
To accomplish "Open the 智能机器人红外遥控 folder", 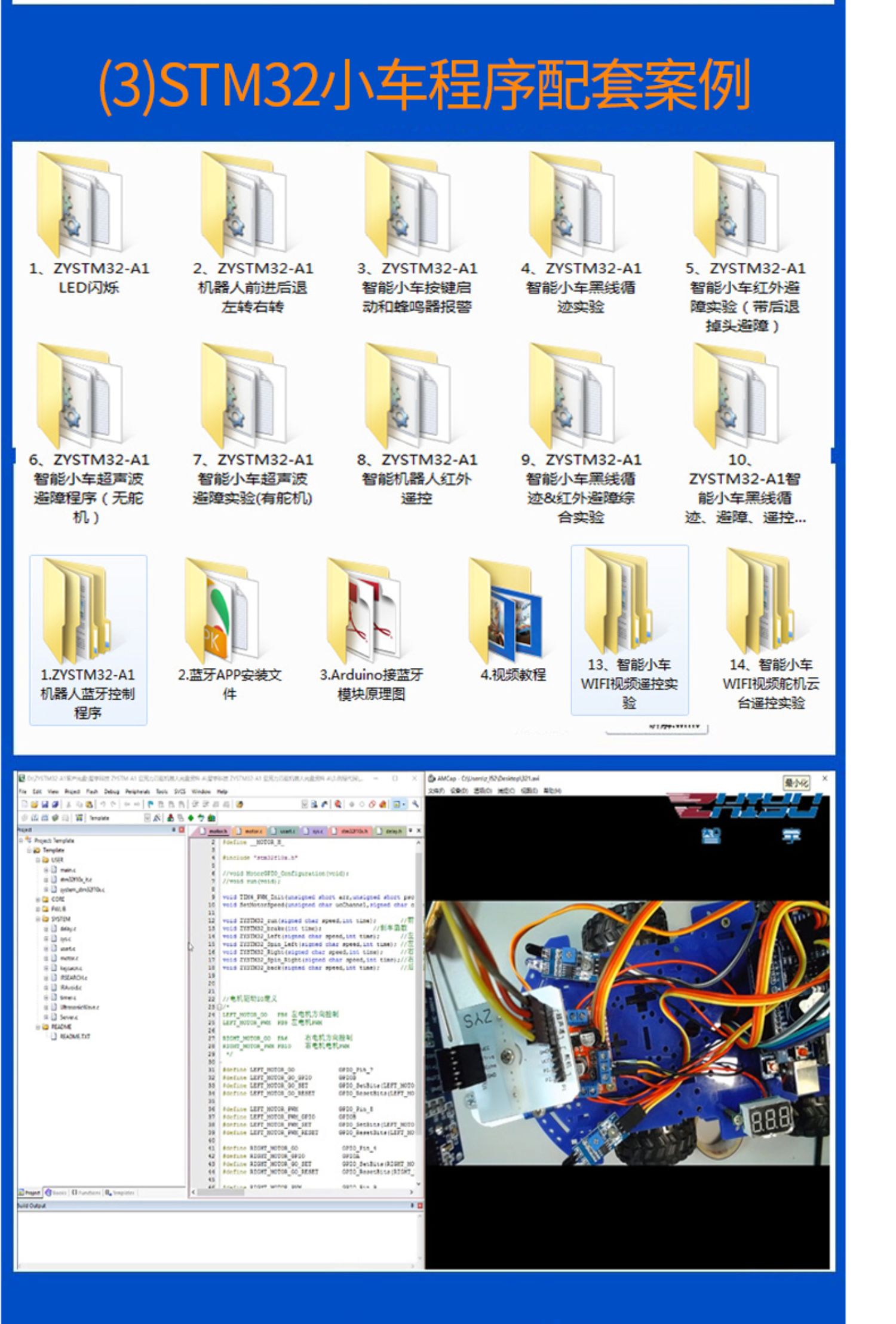I will pos(416,424).
